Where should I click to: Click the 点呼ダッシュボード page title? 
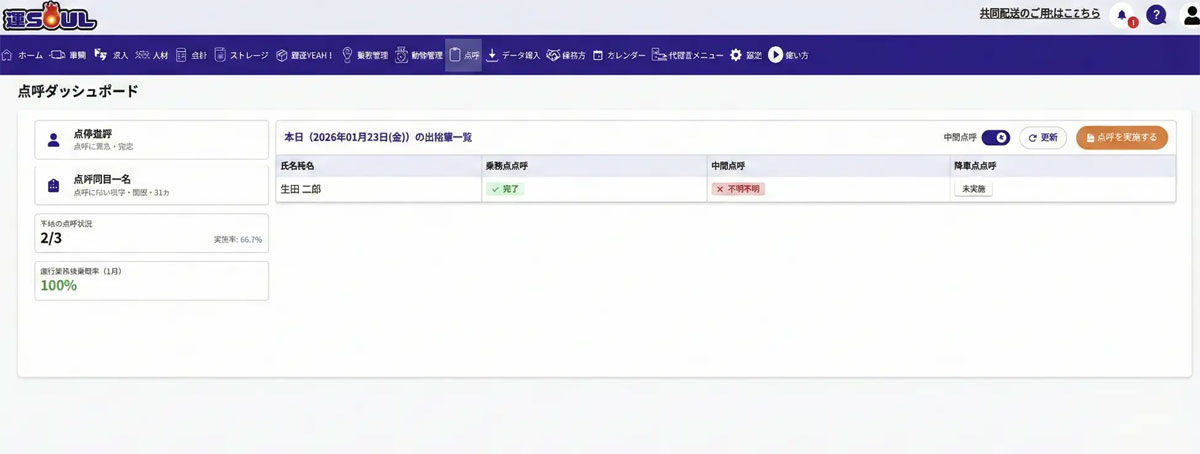pos(78,91)
